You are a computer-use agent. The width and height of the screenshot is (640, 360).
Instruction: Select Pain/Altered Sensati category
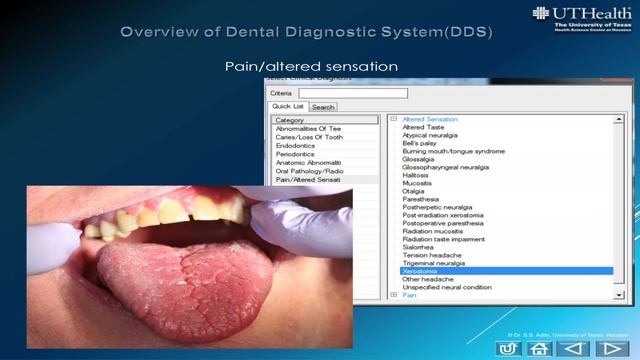pyautogui.click(x=308, y=180)
